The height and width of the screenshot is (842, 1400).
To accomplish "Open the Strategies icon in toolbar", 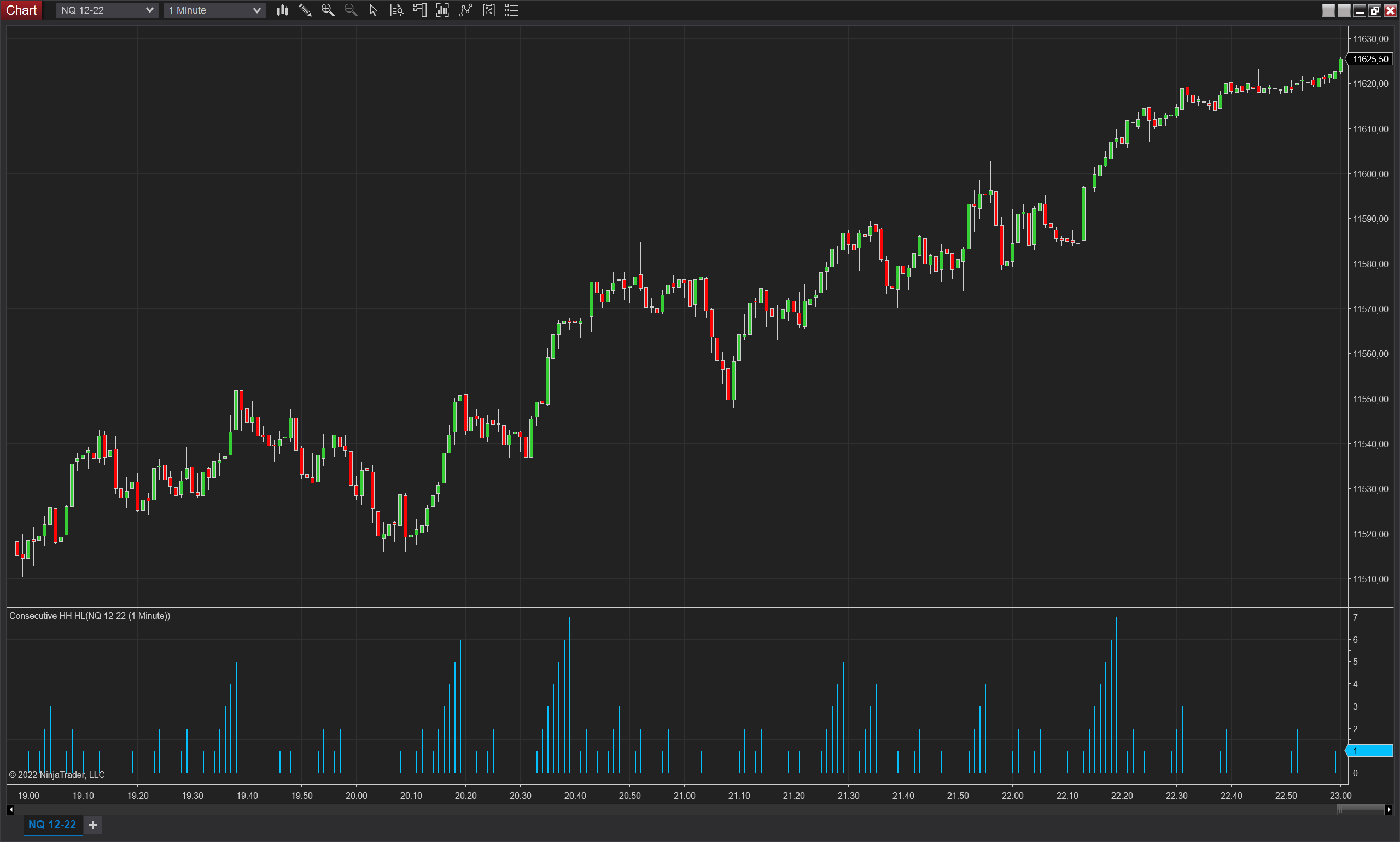I will (x=488, y=10).
